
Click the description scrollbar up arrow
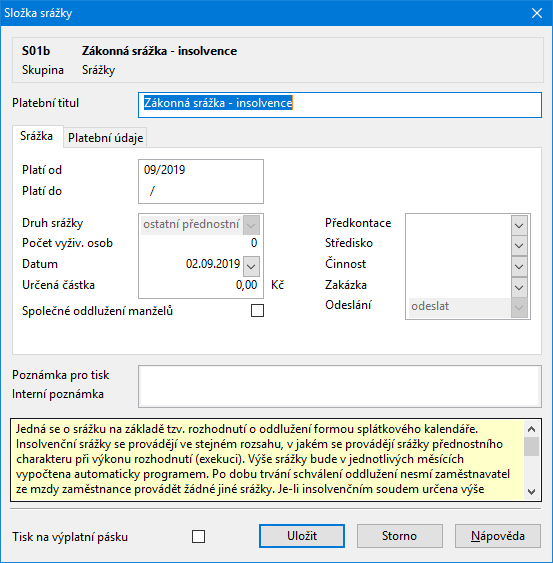[x=532, y=429]
